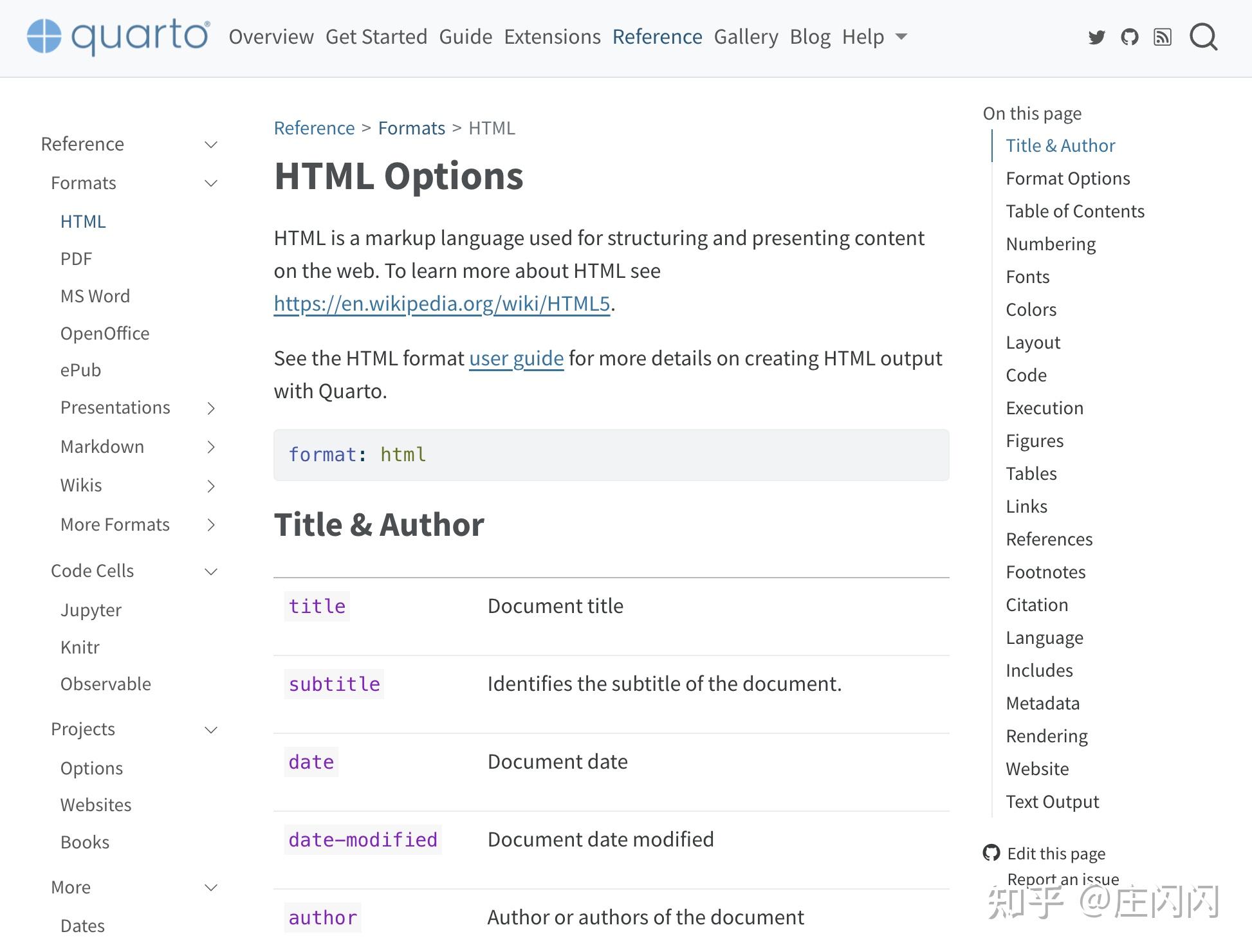Viewport: 1252px width, 952px height.
Task: Collapse the Code Cells section
Action: 211,571
